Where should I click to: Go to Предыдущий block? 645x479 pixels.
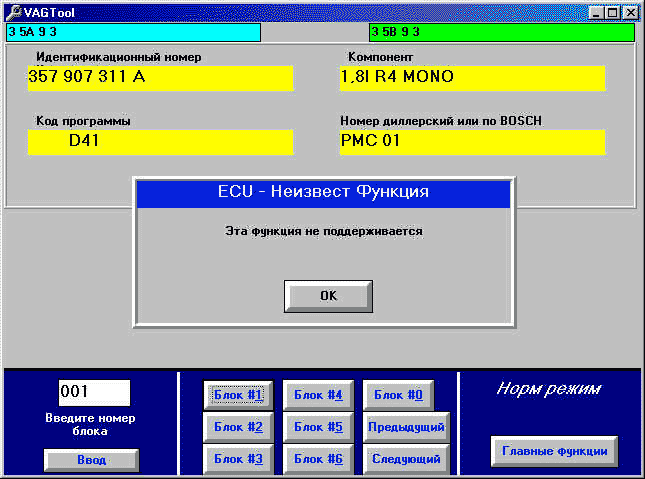406,427
